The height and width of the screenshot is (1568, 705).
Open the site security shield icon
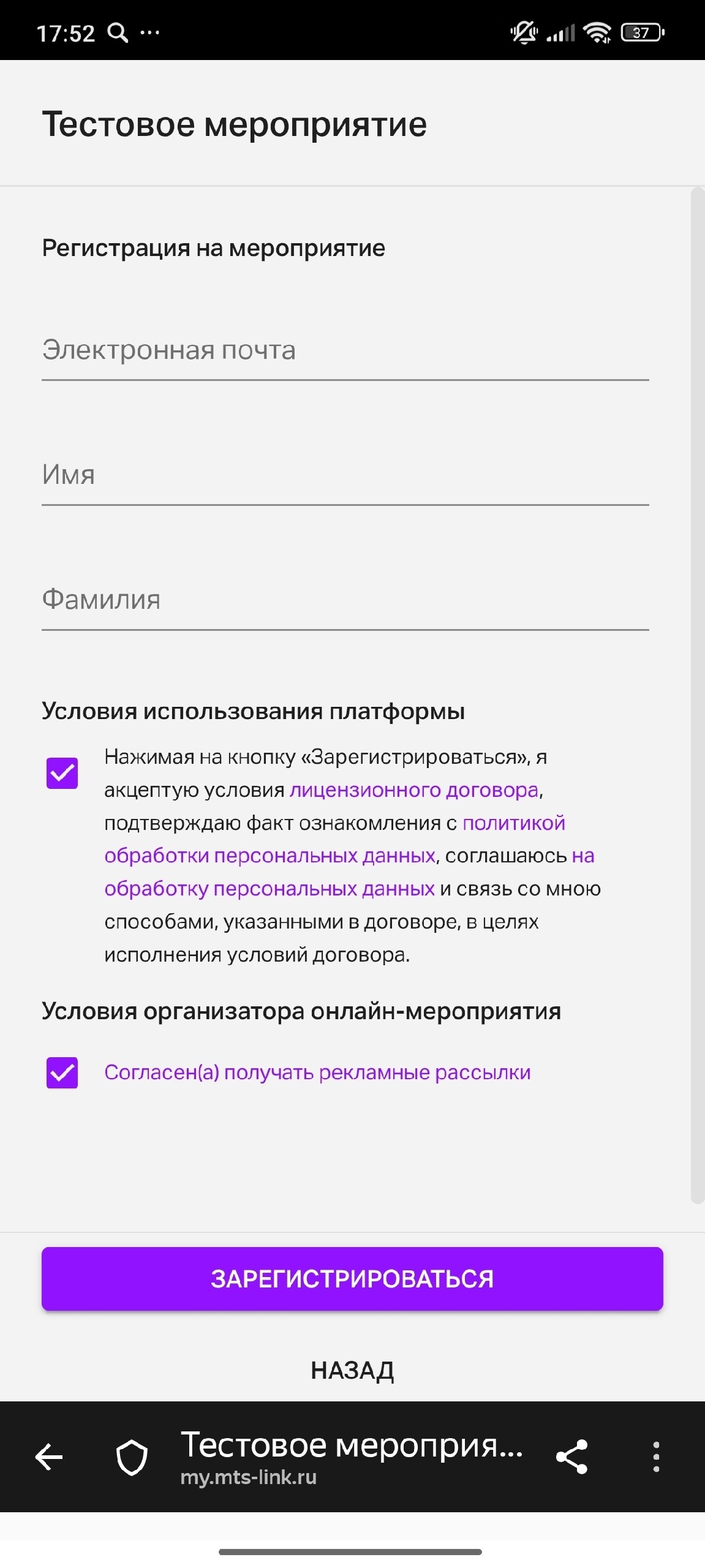click(x=132, y=1457)
